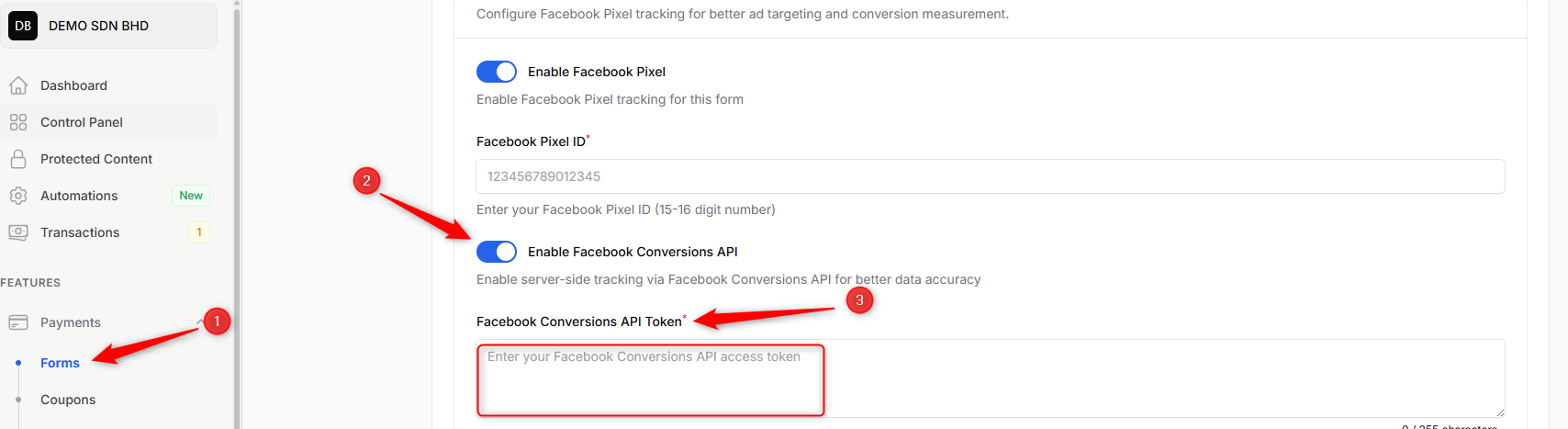Click the Conversions API Token text area

990,378
